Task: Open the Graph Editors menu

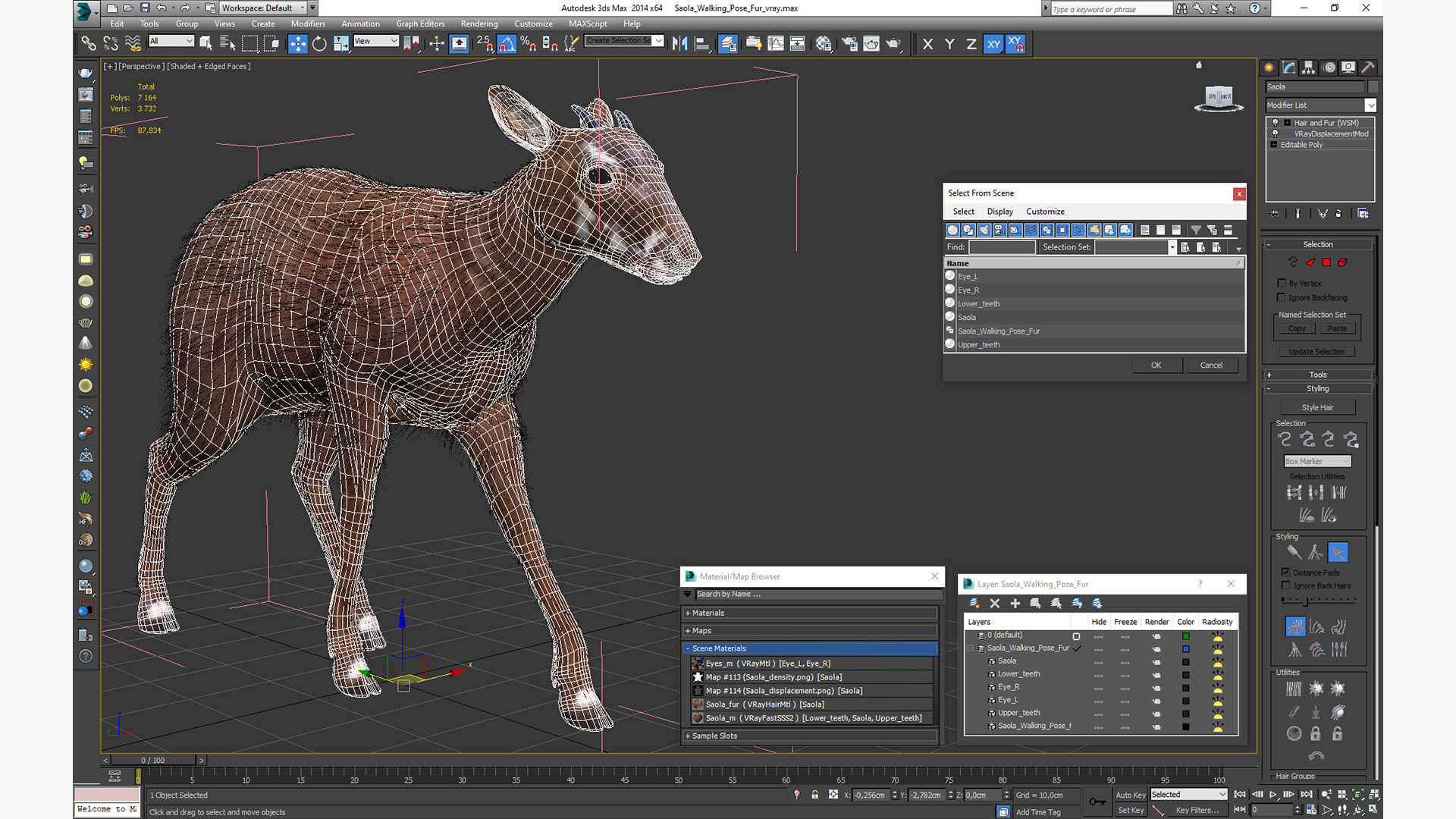Action: (x=420, y=24)
